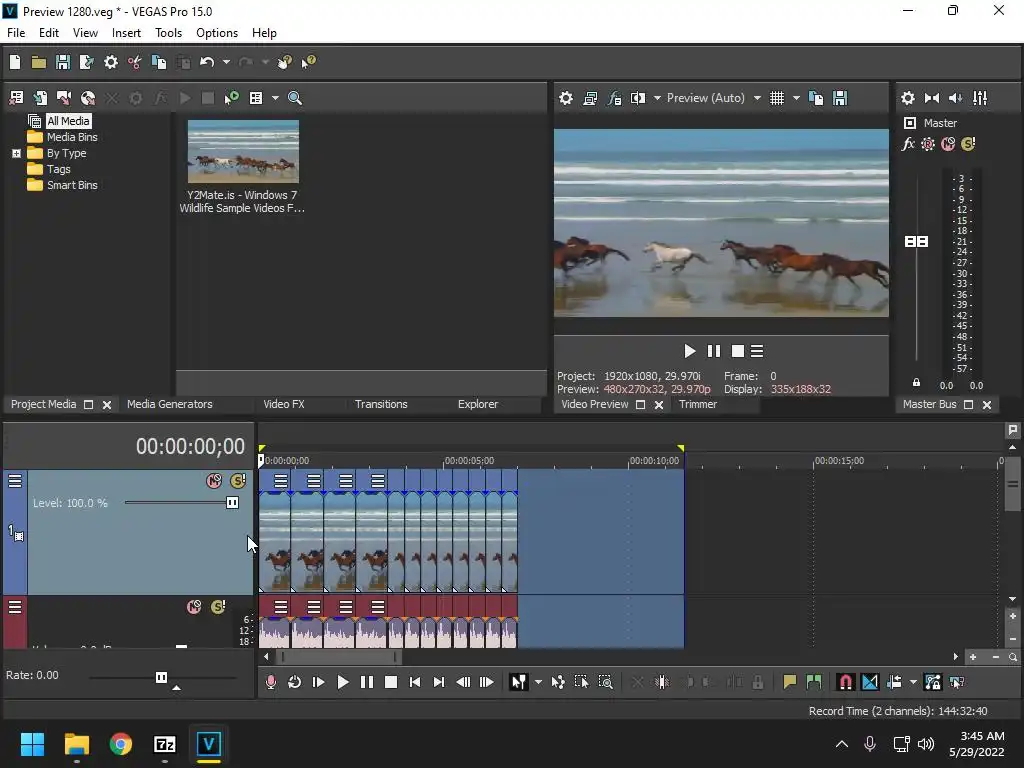This screenshot has height=768, width=1024.
Task: Toggle Auto Ripple button
Action: tap(894, 682)
